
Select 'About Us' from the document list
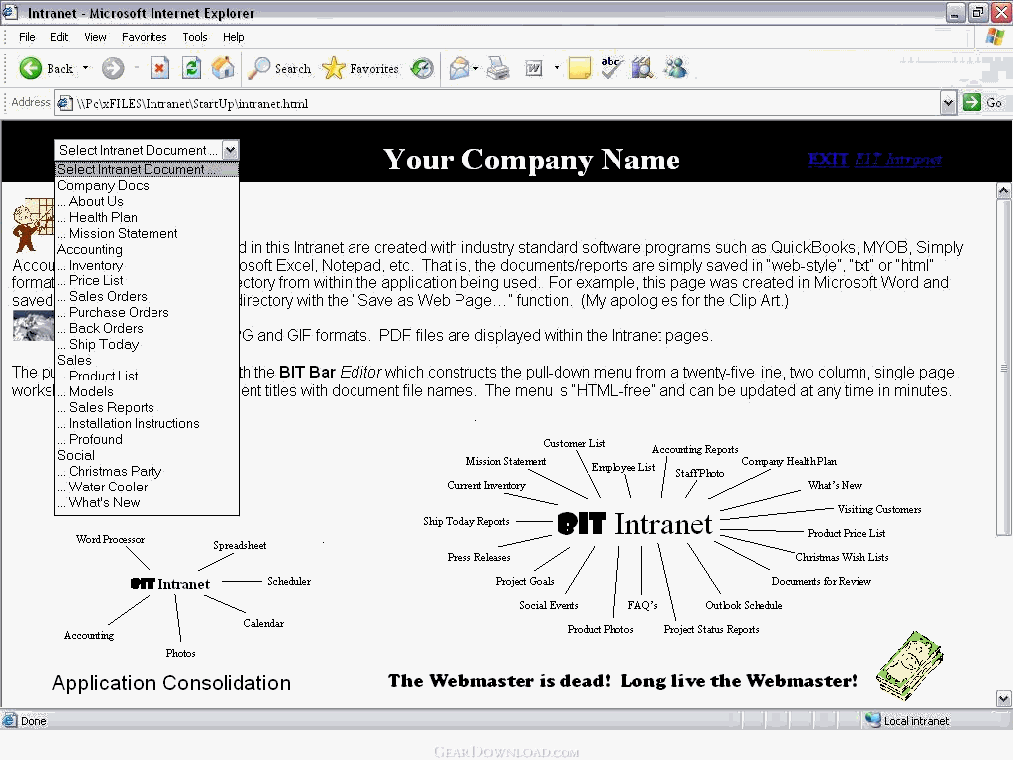[147, 202]
